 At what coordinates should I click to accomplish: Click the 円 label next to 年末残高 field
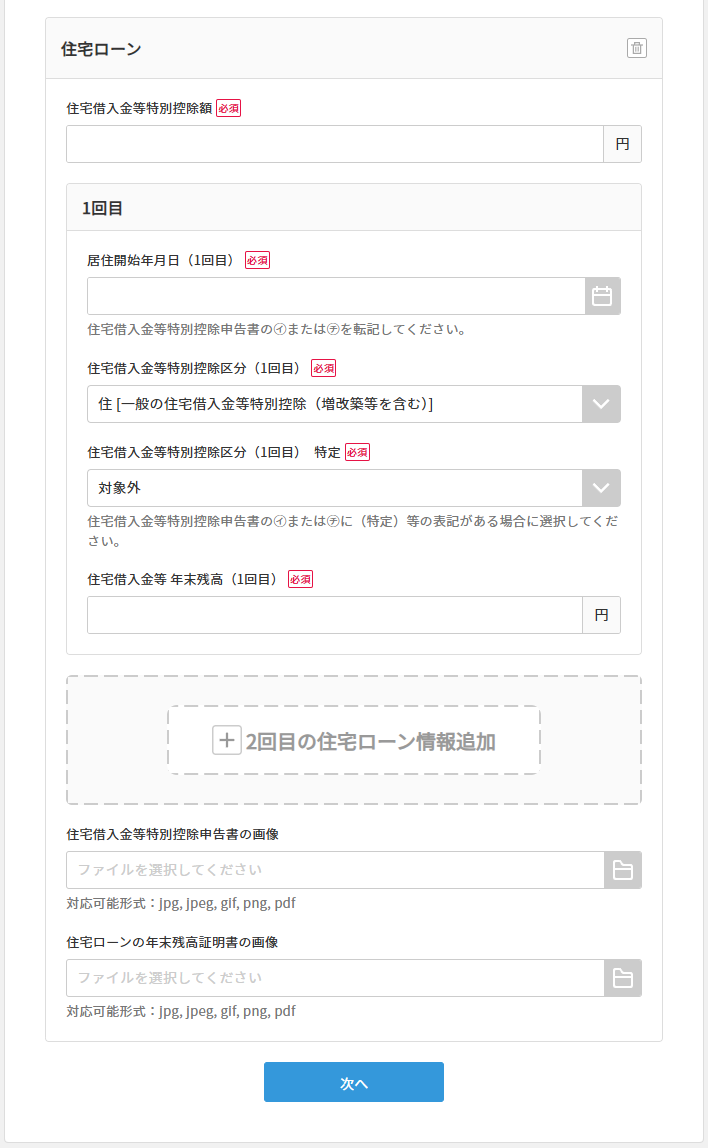click(x=601, y=614)
